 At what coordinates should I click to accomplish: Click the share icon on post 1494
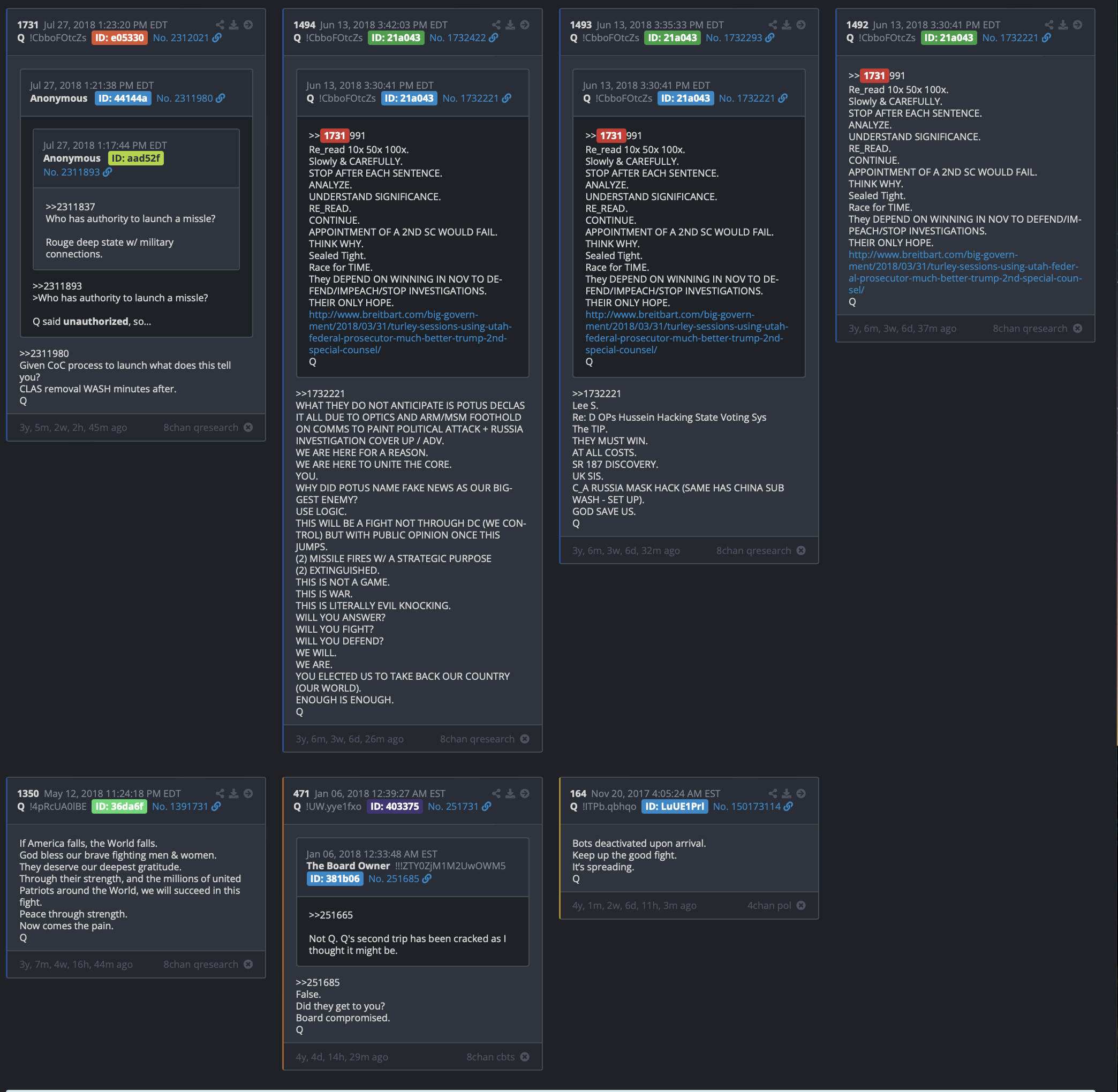[x=496, y=25]
